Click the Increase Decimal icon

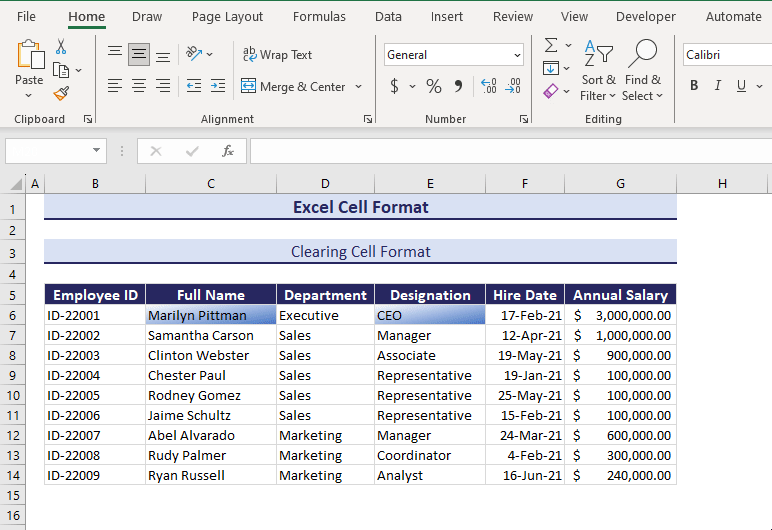(x=488, y=86)
